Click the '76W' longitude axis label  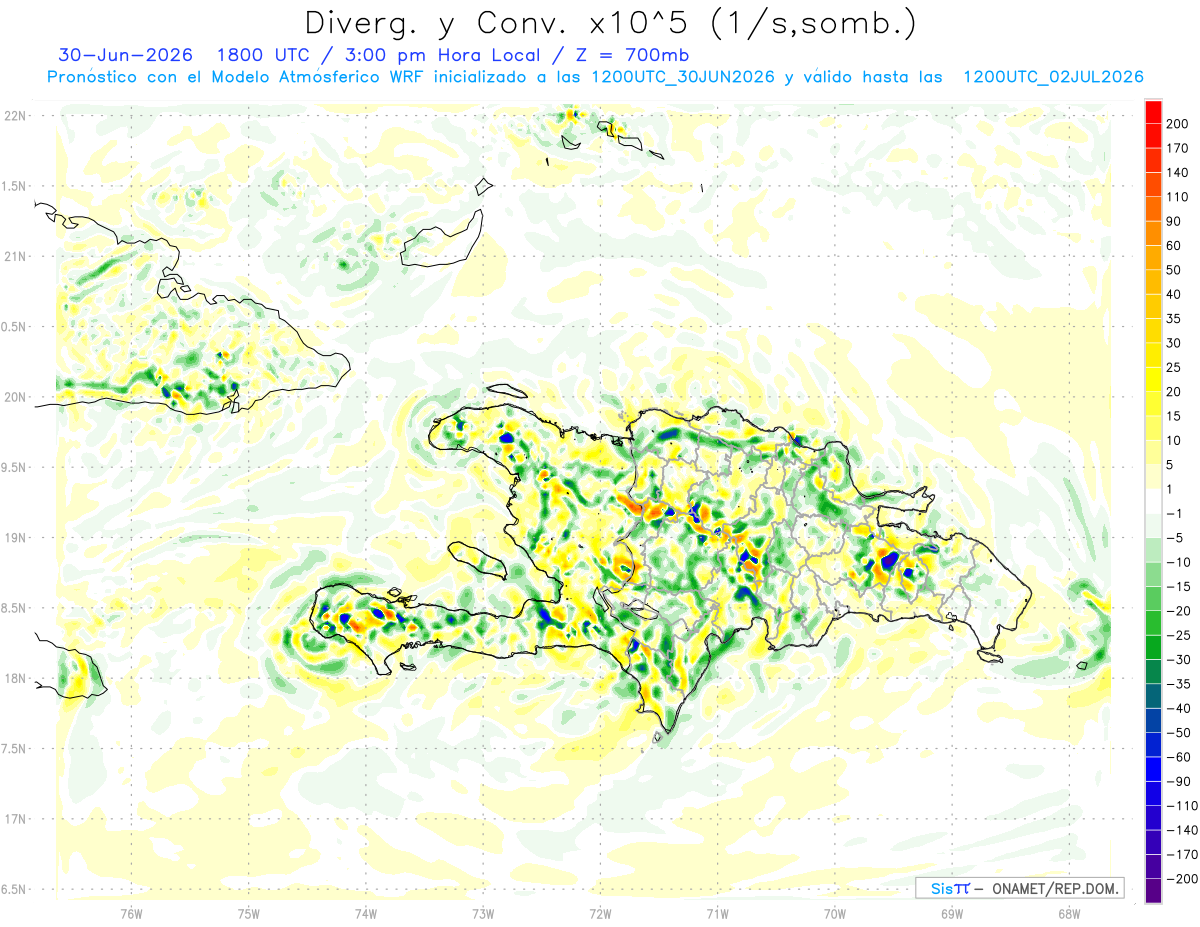click(x=131, y=912)
